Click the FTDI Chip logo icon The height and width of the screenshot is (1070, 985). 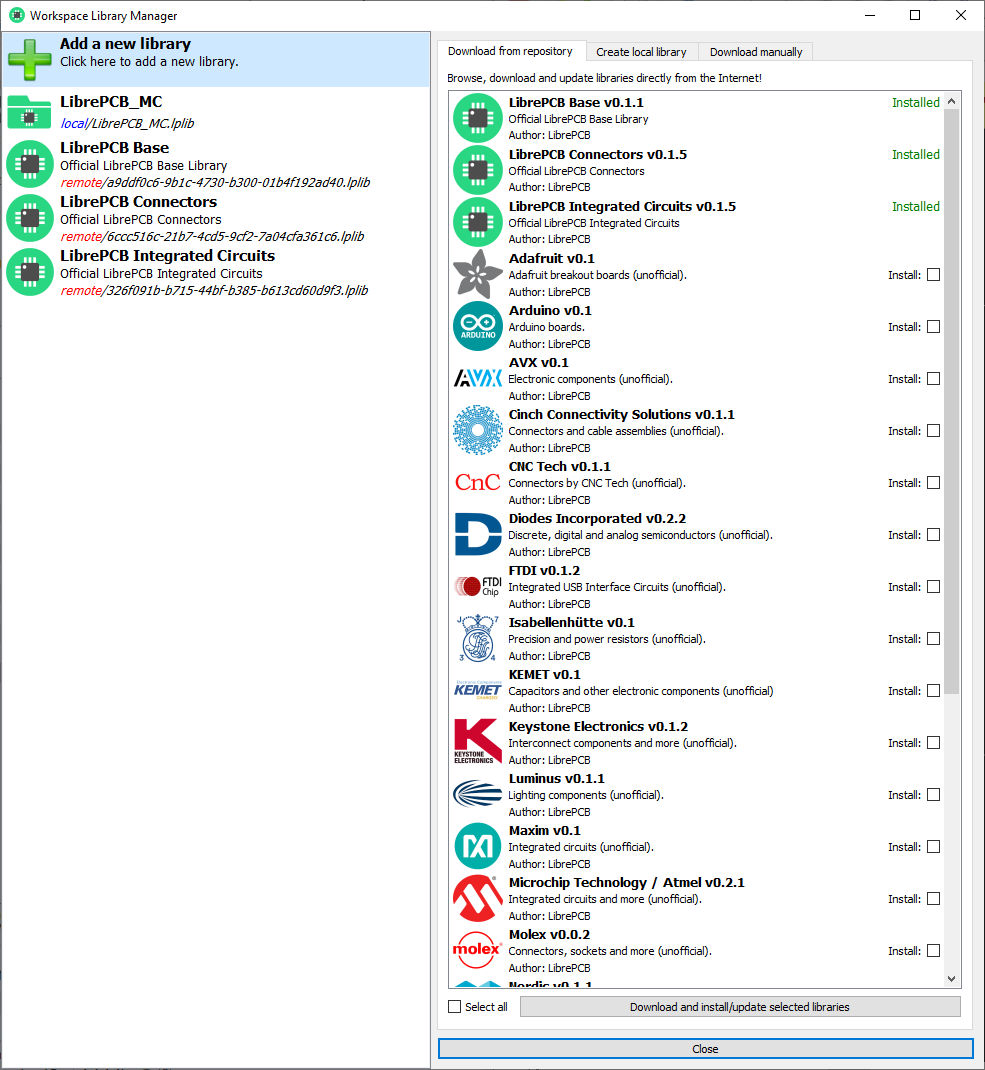pyautogui.click(x=478, y=586)
